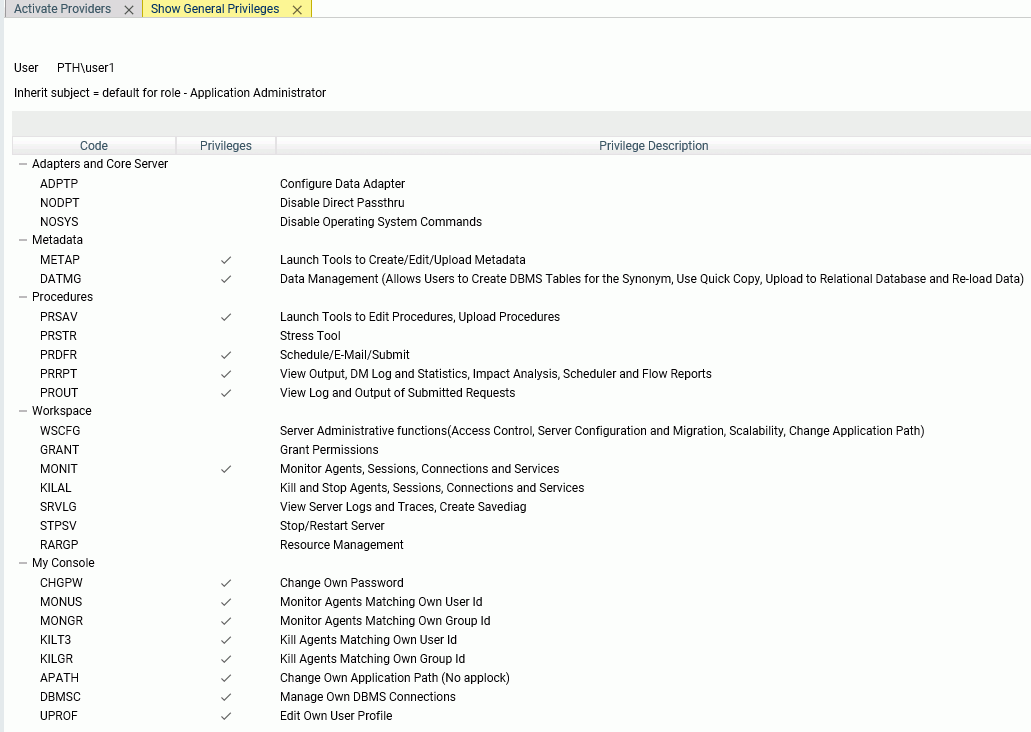Click the PRSAV privilege checkmark

(226, 318)
